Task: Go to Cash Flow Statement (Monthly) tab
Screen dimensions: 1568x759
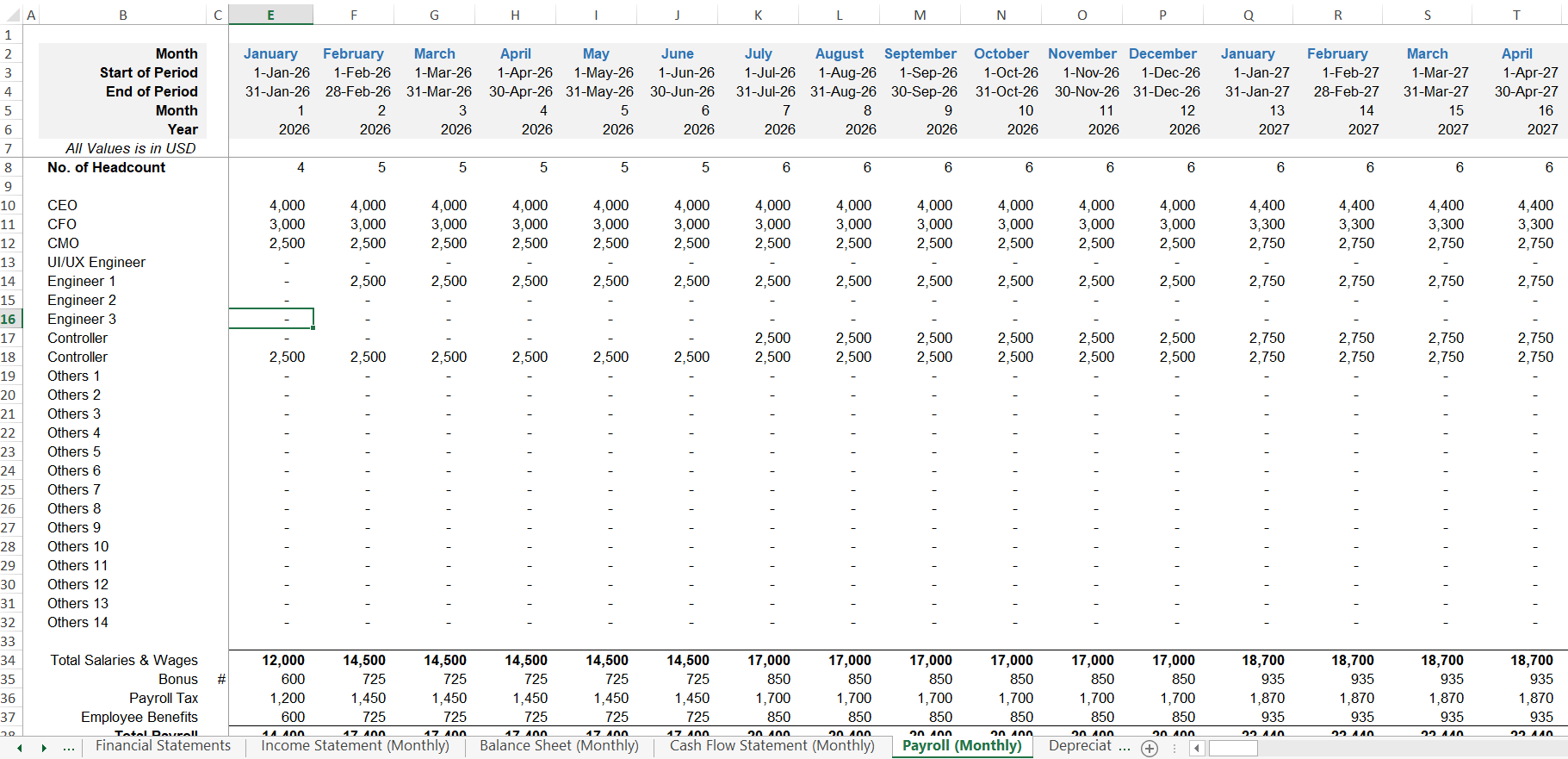Action: pos(772,746)
